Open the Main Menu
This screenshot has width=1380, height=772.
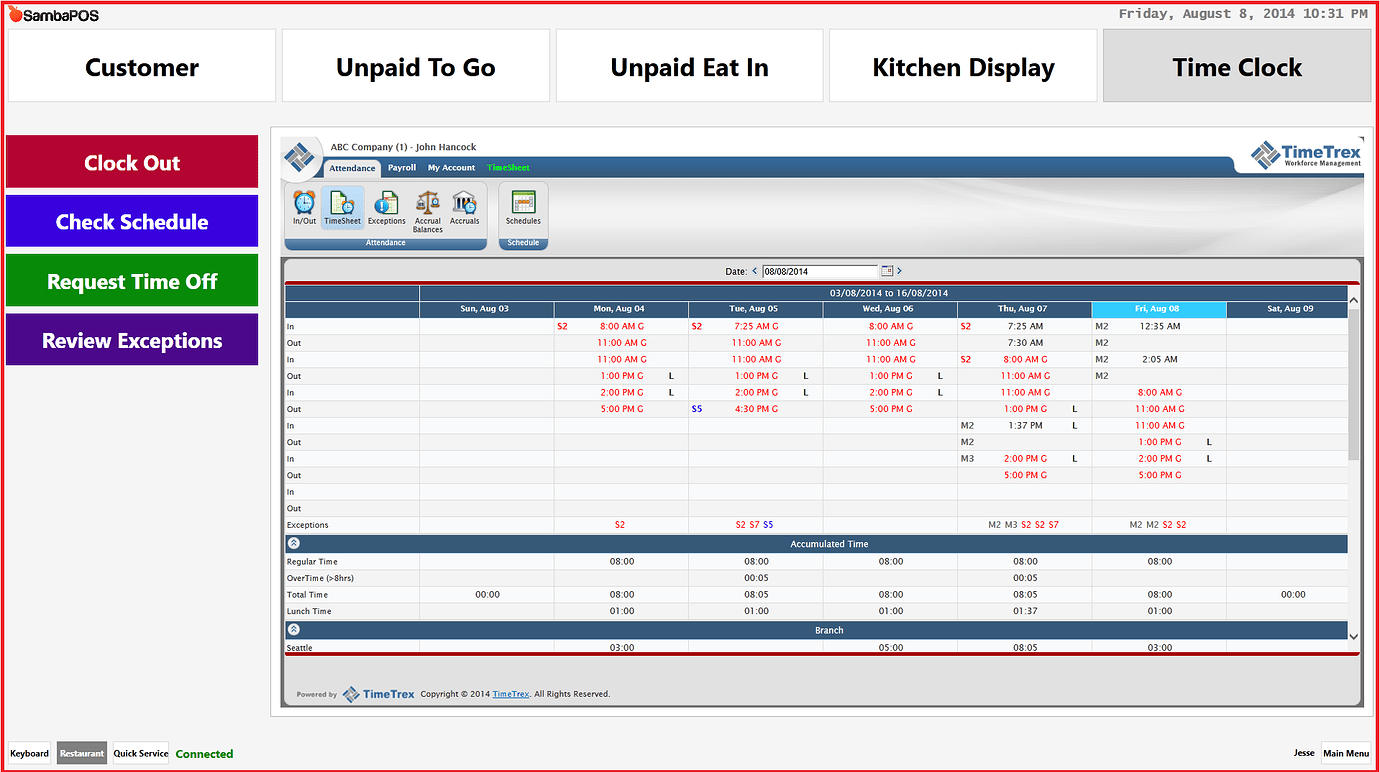point(1346,754)
